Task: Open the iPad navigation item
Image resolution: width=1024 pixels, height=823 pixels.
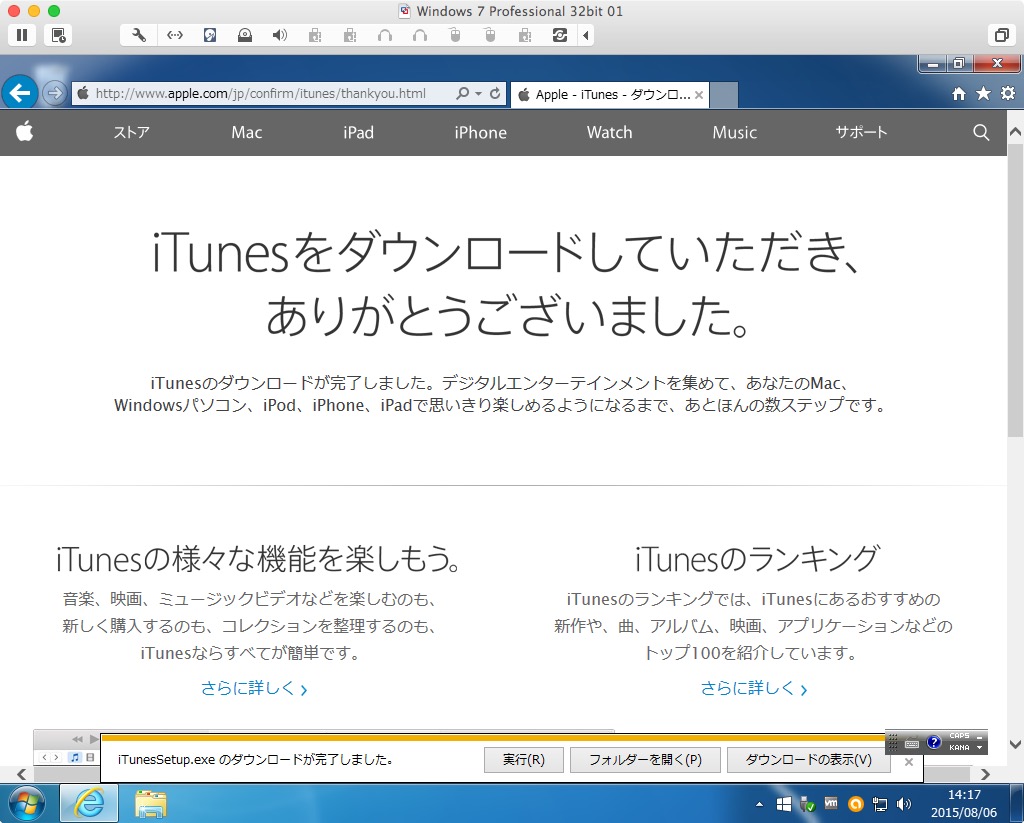Action: [359, 133]
